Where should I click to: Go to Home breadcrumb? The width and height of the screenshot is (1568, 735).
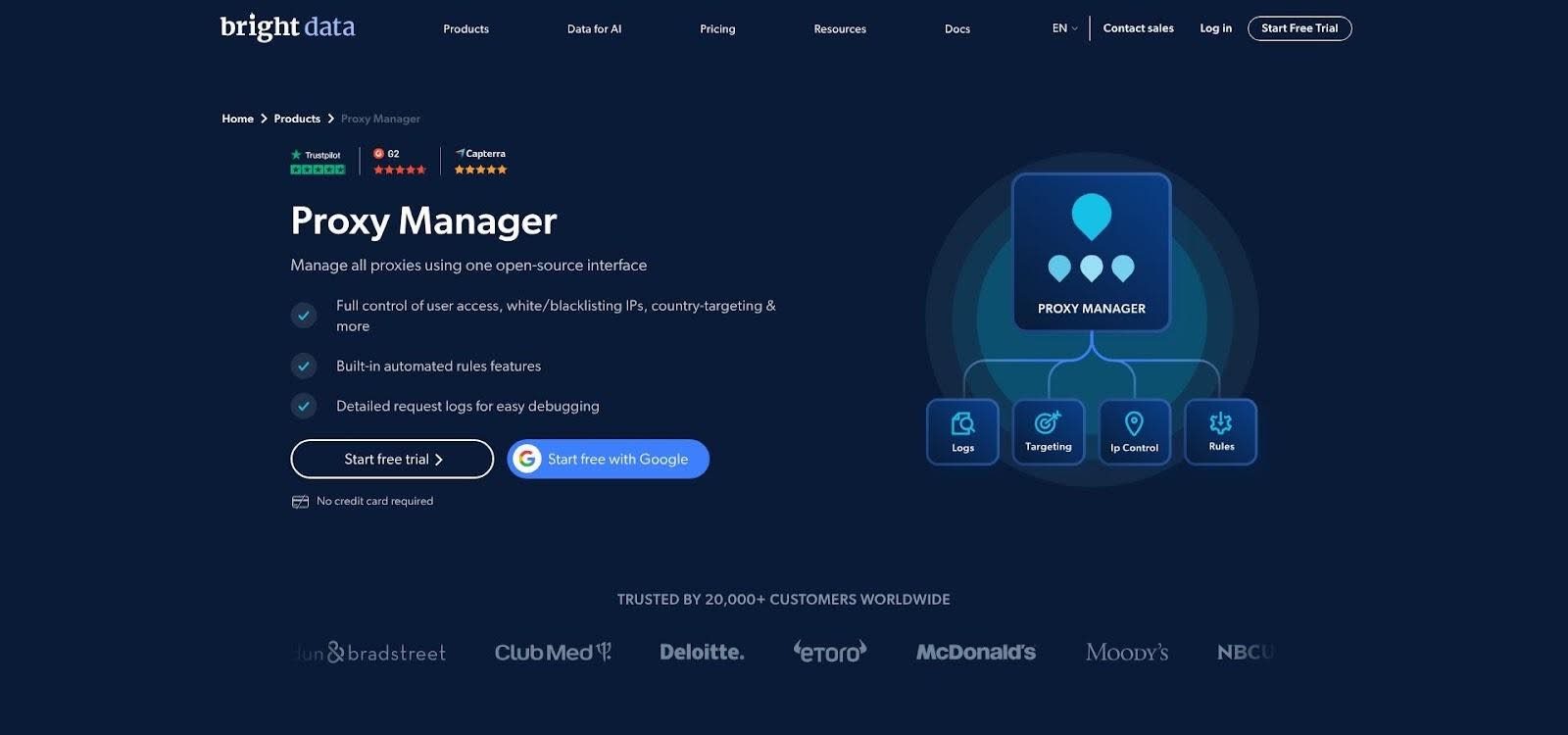(237, 119)
